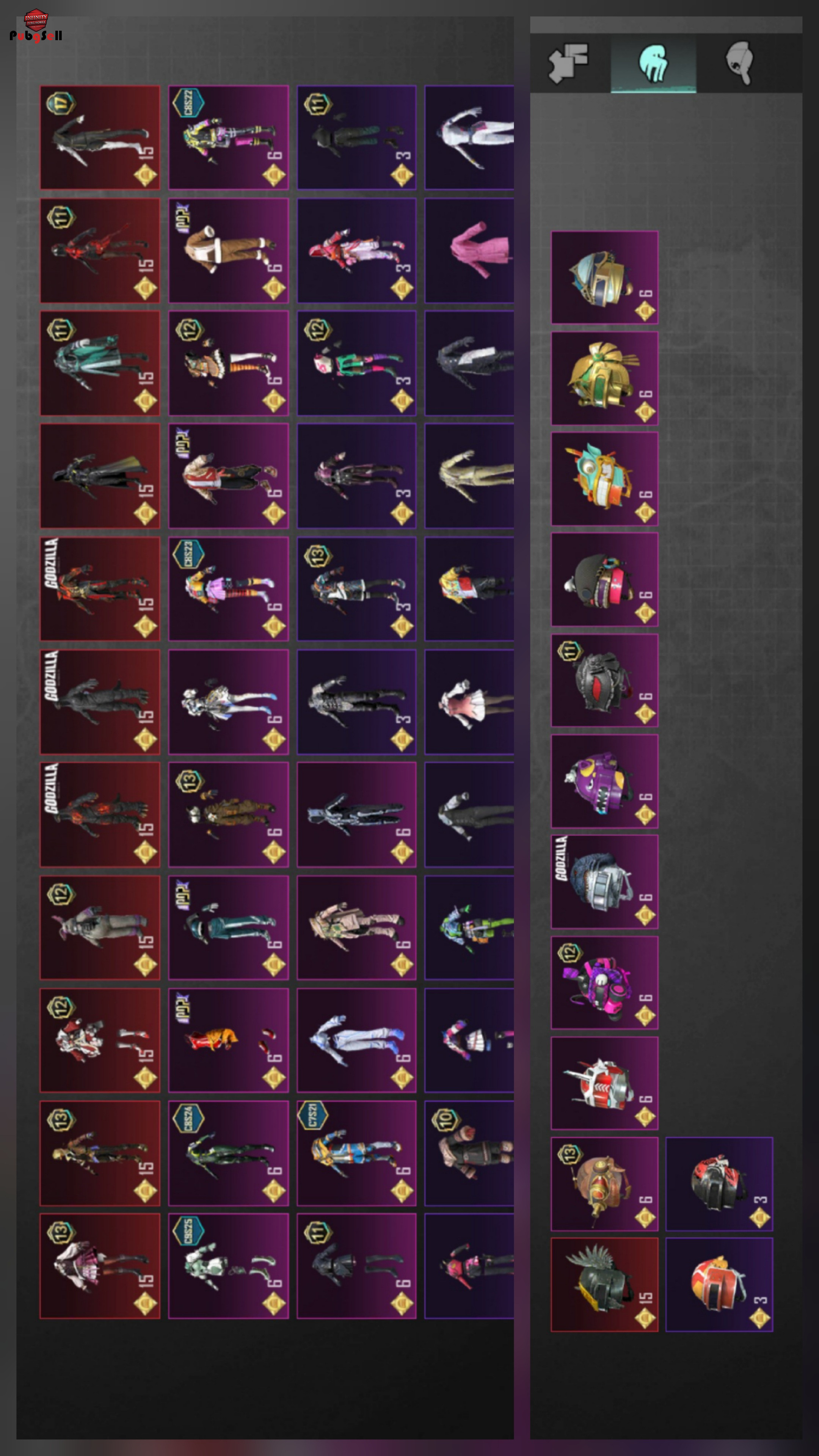Choose the brown Santa-style coat outfit
Viewport: 819px width, 1456px height.
pos(228,250)
